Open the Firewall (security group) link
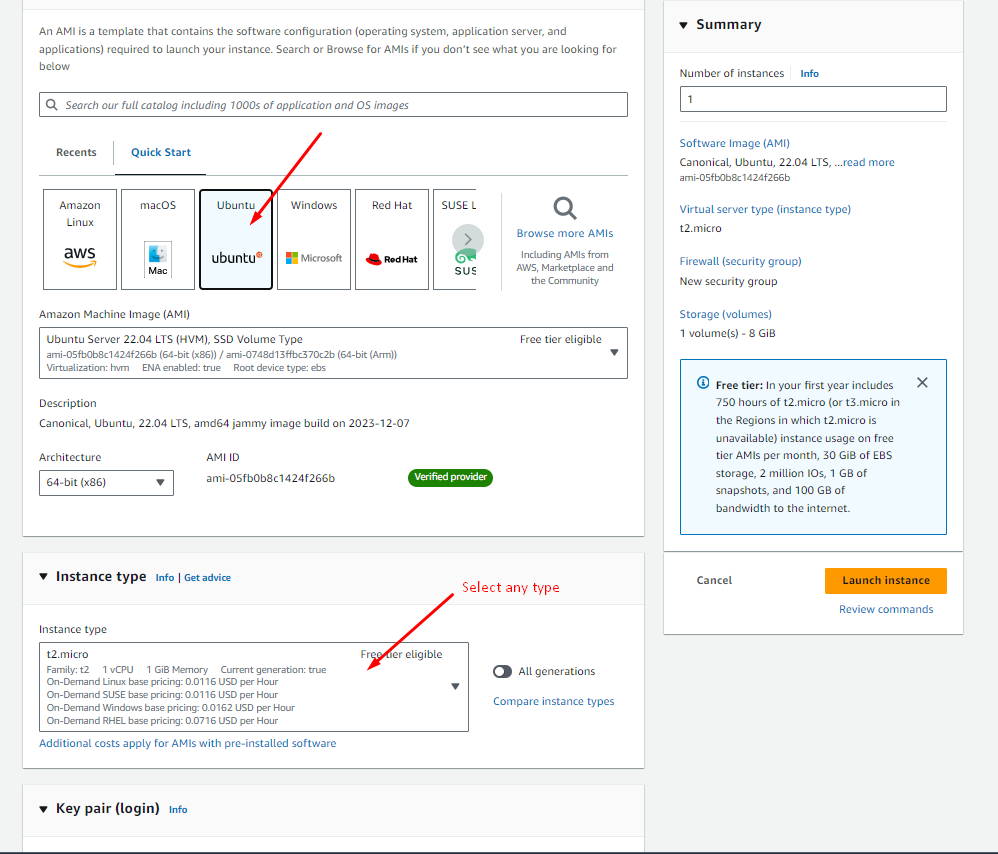This screenshot has height=854, width=998. [x=740, y=261]
